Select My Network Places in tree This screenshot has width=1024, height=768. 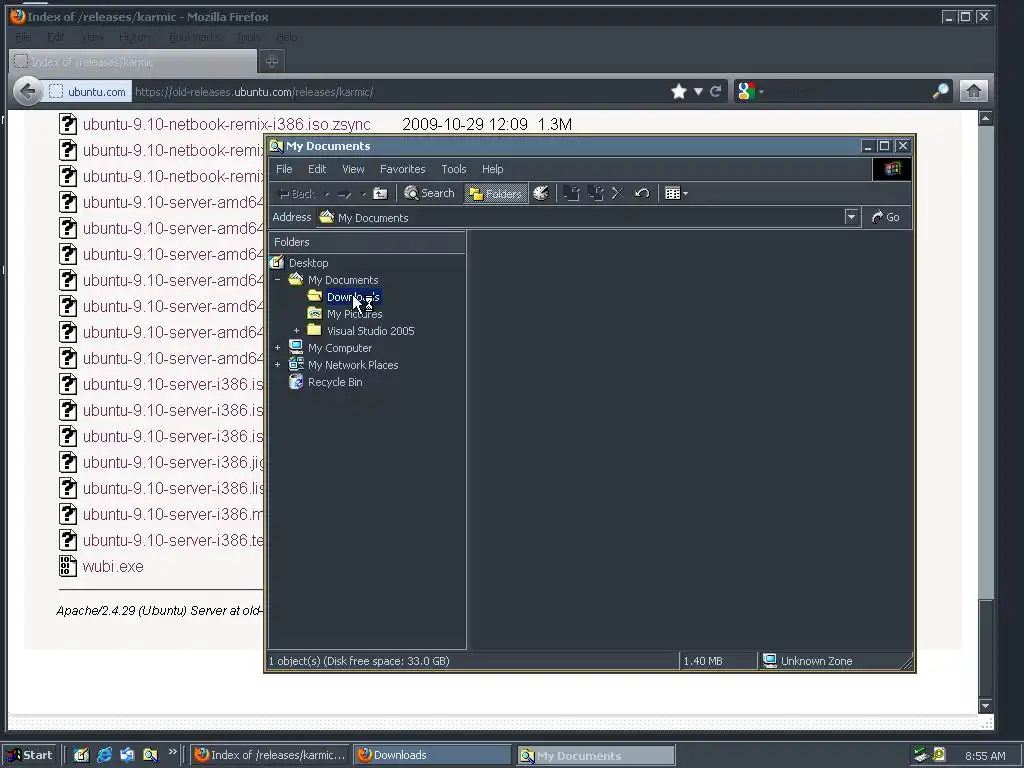click(x=353, y=365)
